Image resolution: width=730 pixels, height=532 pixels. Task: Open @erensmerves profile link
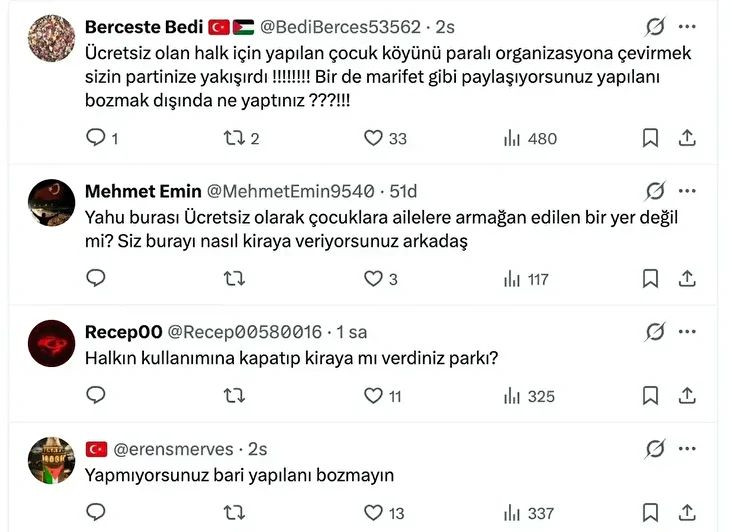click(x=174, y=449)
